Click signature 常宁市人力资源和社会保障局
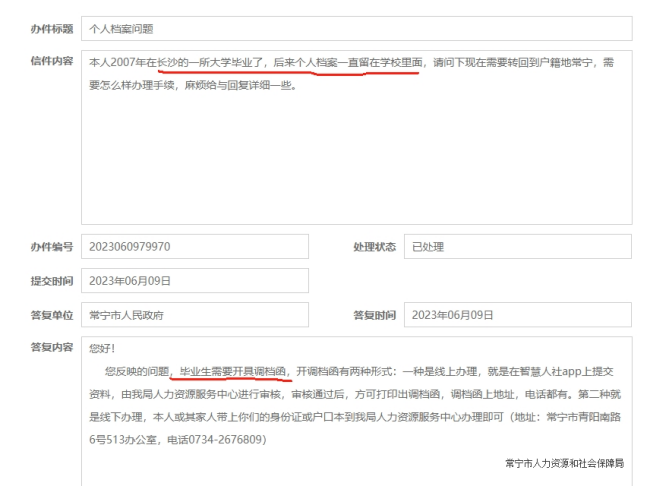650x486 pixels. click(x=565, y=463)
